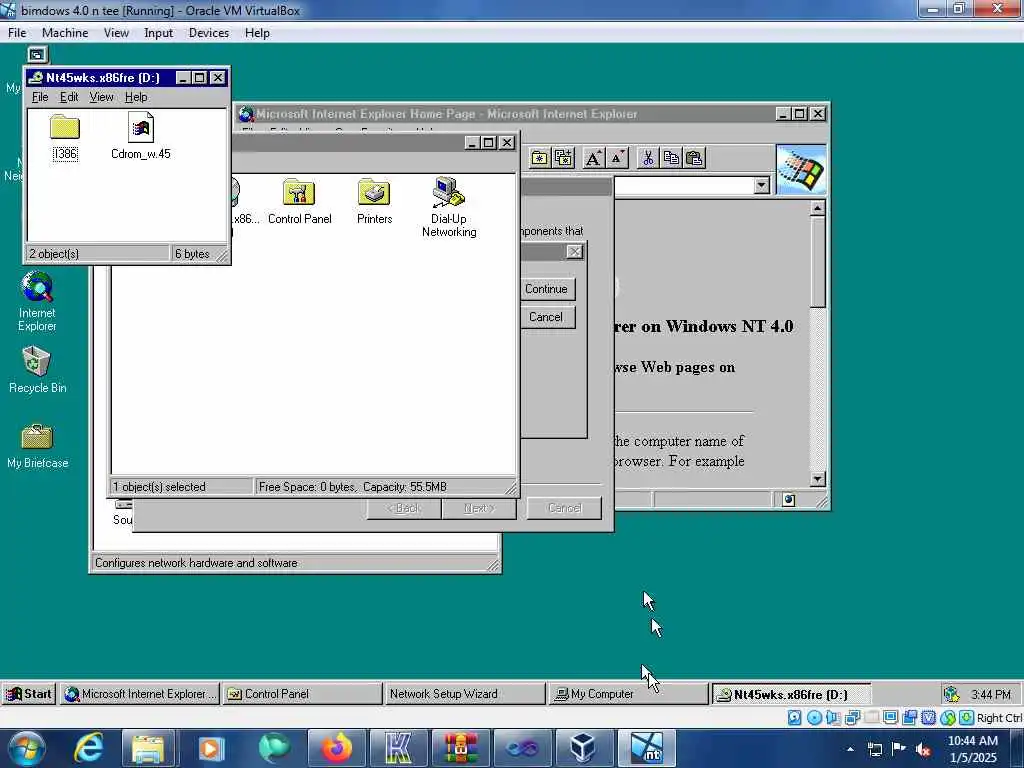Open the File menu in the VirtualBox window

pos(17,33)
